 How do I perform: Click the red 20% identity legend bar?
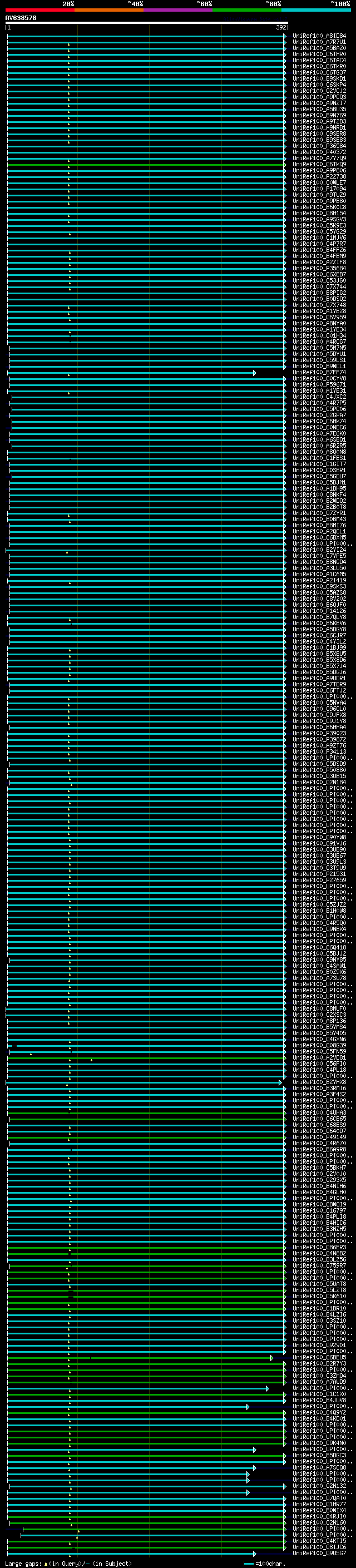[x=39, y=10]
